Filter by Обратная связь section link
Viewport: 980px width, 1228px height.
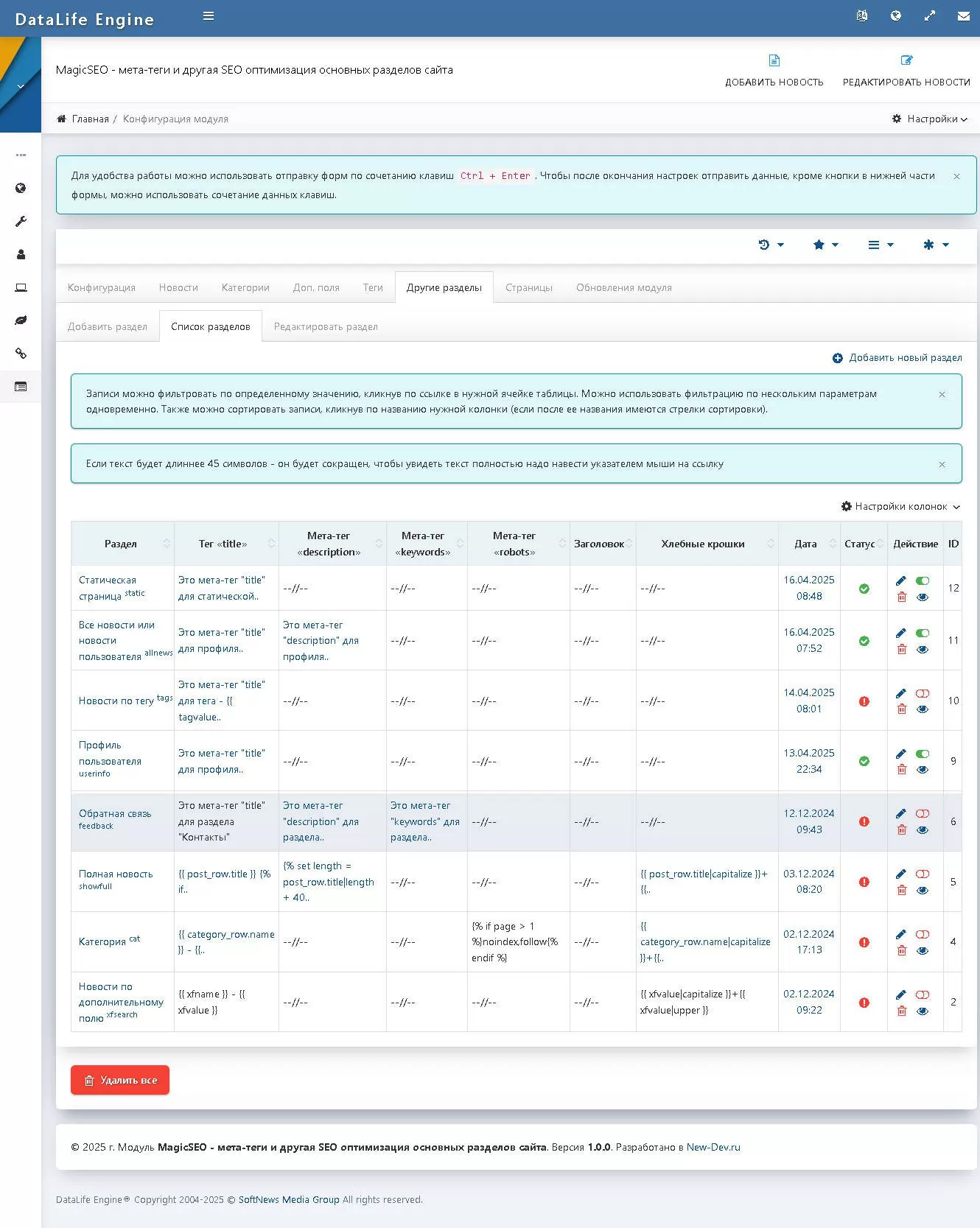click(x=115, y=813)
